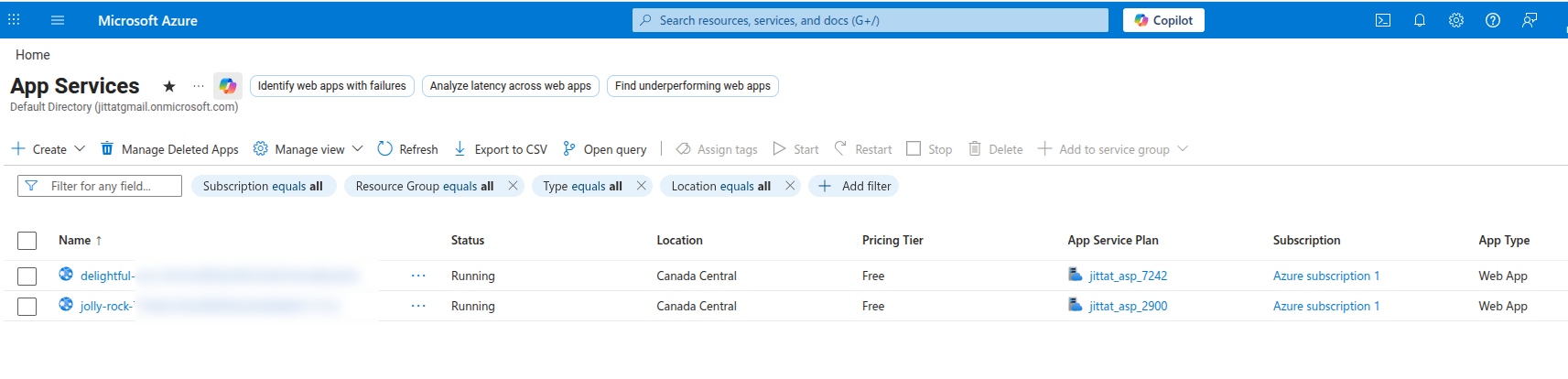Click the app service plan icon for jittat_asp_7242
The height and width of the screenshot is (379, 1568).
click(x=1076, y=275)
